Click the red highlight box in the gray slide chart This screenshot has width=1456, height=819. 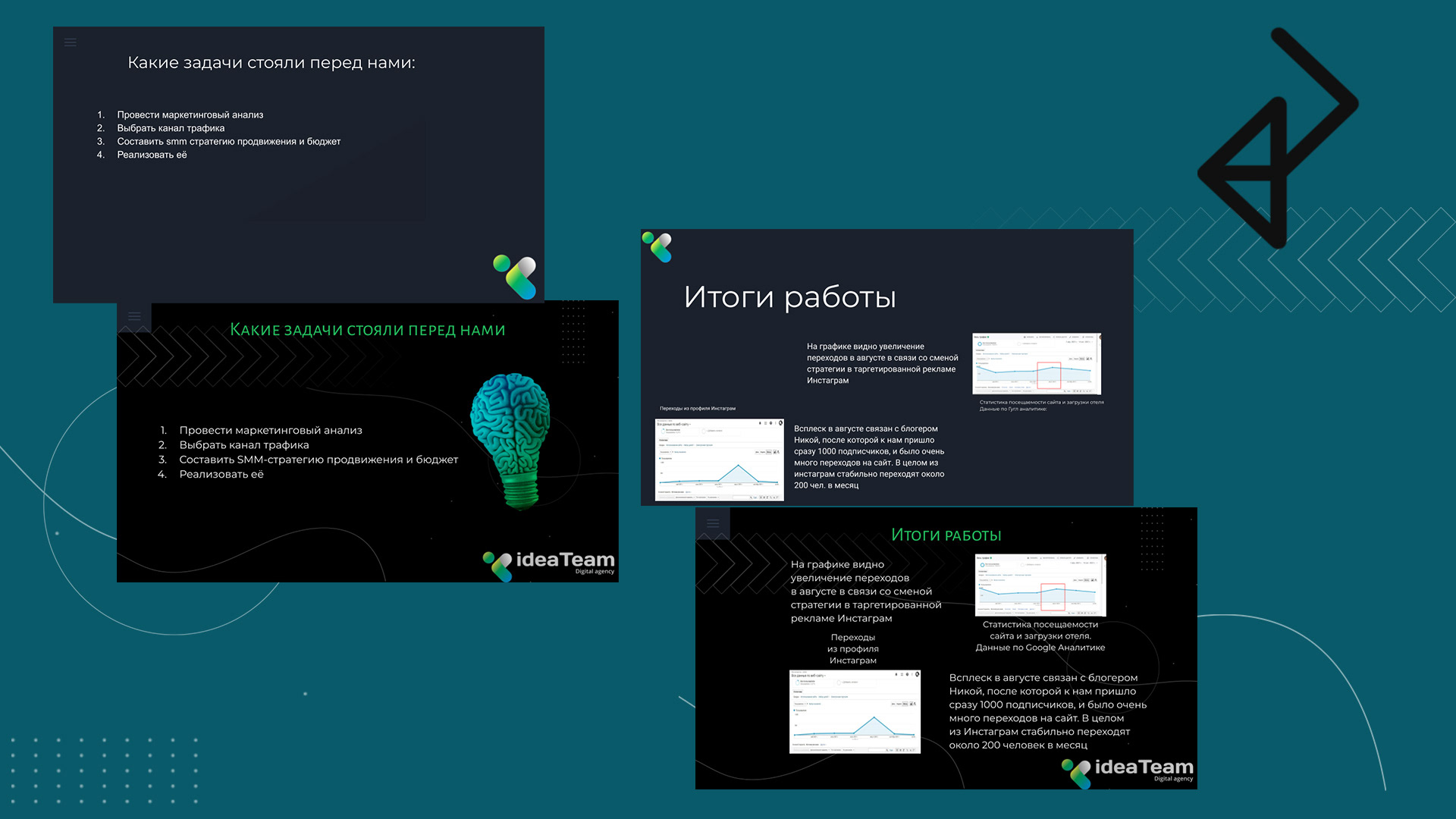(x=1049, y=375)
